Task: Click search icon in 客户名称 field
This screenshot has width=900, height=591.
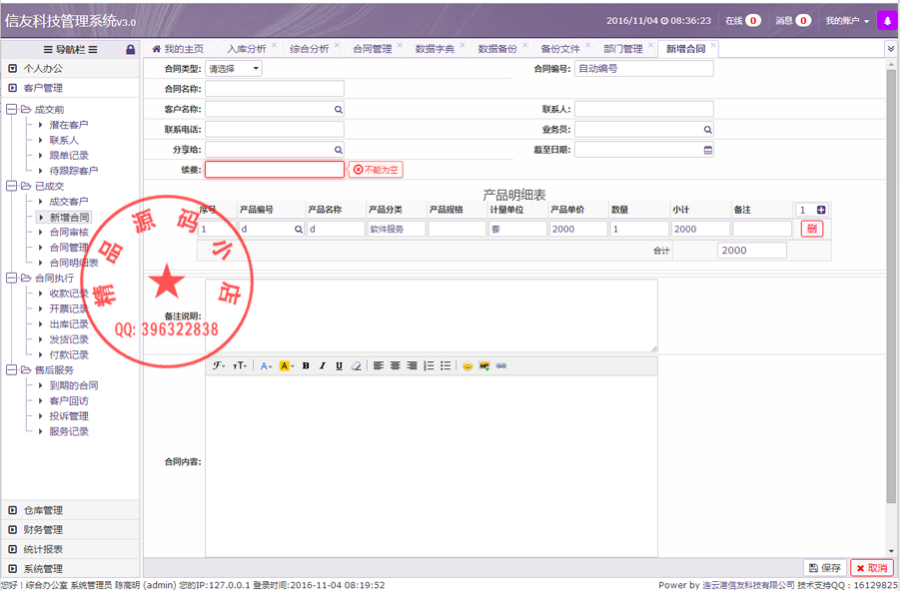Action: click(x=338, y=109)
